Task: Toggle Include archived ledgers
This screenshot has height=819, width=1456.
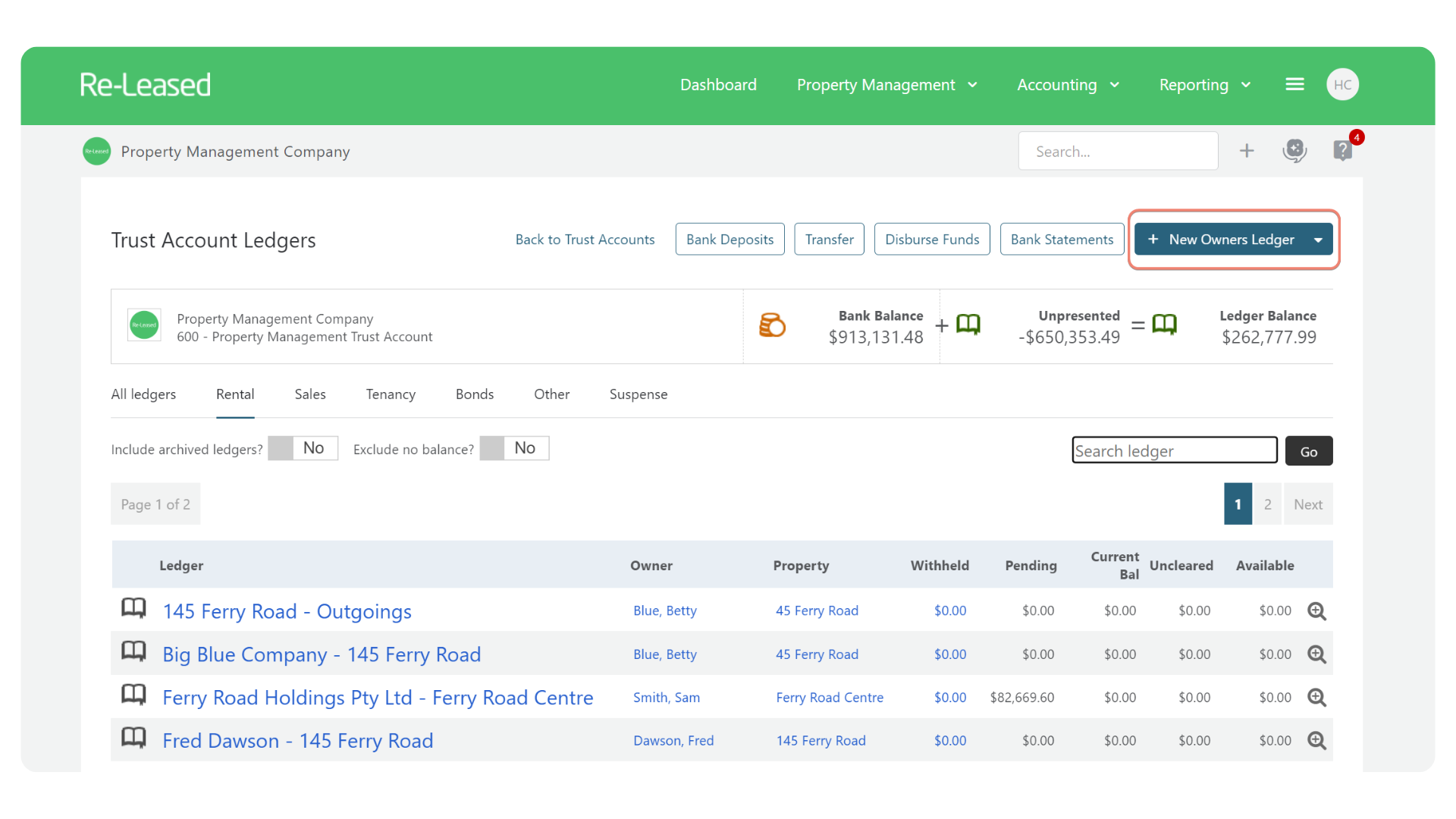Action: point(303,447)
